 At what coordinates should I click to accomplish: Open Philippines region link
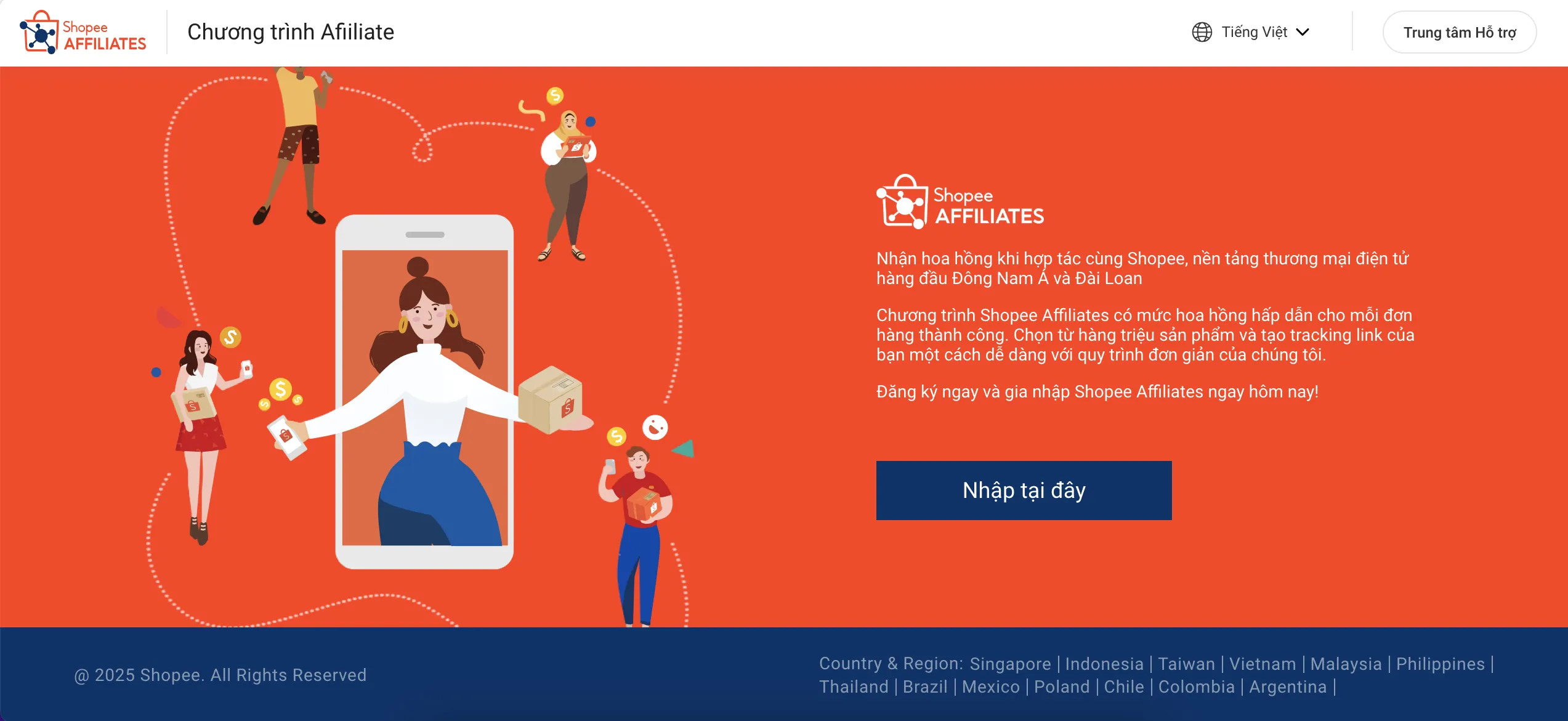1440,664
